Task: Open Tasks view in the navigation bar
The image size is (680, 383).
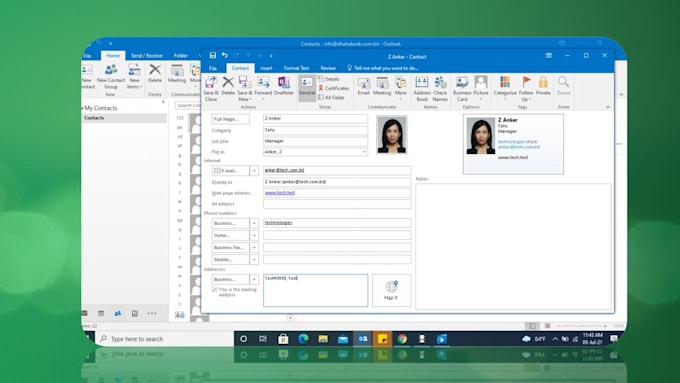Action: 134,313
